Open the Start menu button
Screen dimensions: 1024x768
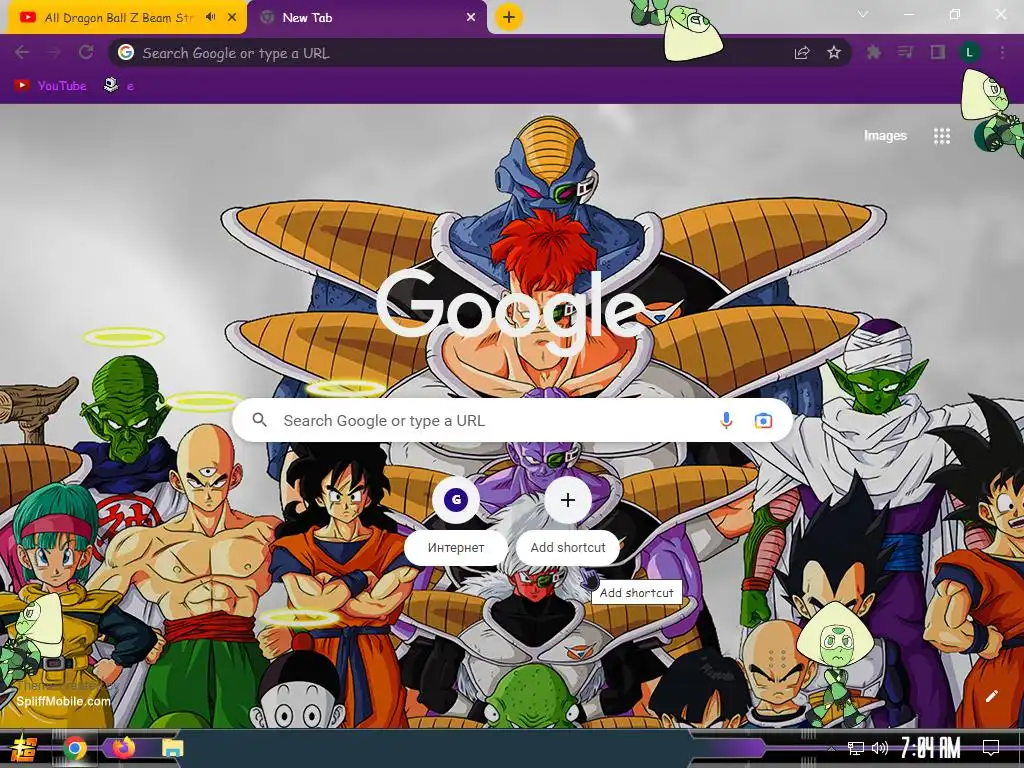click(24, 748)
